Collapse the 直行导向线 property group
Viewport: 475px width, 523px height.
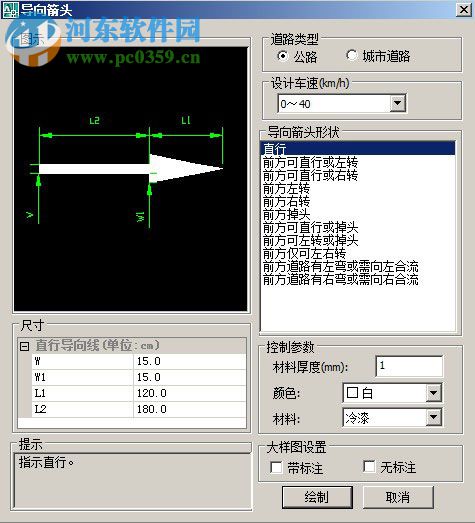point(24,346)
